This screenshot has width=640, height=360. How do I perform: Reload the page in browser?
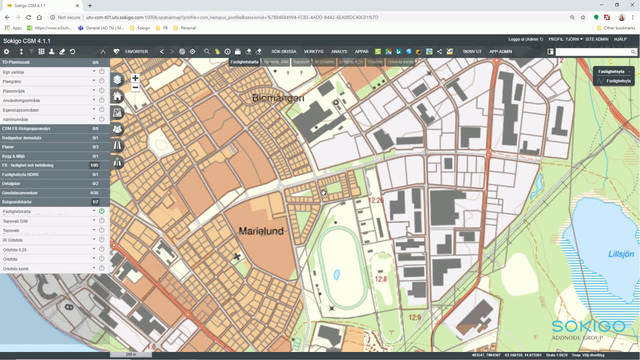tap(28, 18)
